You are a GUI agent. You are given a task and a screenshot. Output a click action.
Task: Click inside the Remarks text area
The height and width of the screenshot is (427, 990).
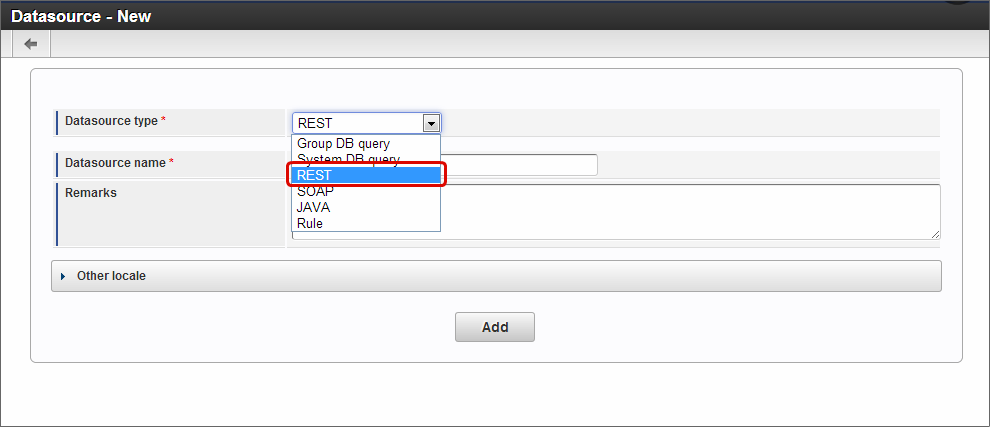[689, 212]
